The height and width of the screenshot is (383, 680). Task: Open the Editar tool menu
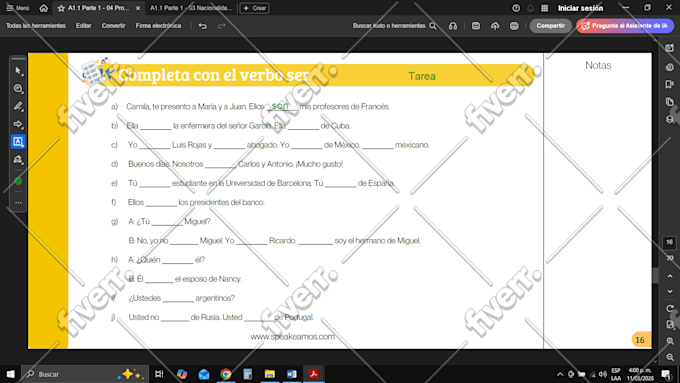tap(84, 26)
